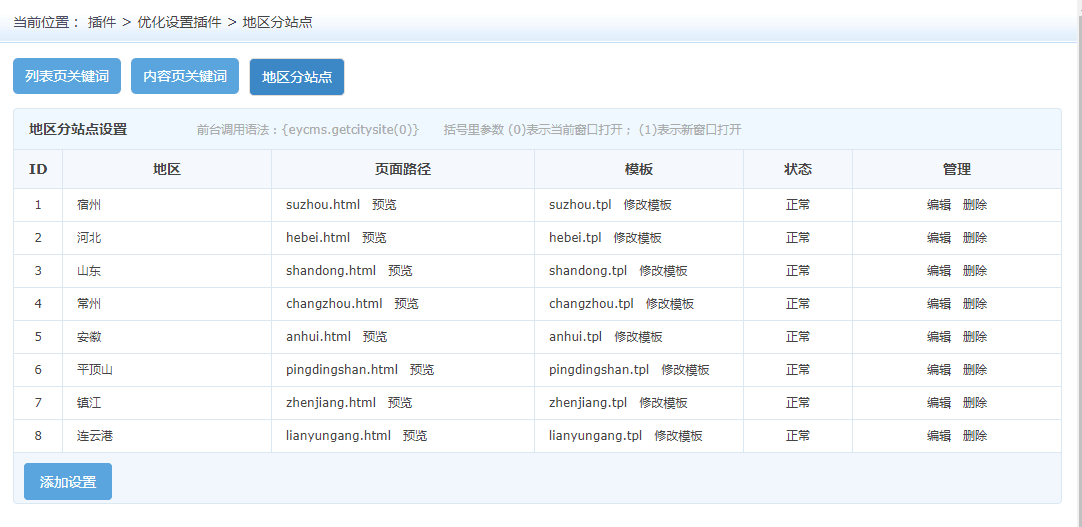
Task: Click 优化设置插件 in the breadcrumb
Action: click(x=179, y=21)
